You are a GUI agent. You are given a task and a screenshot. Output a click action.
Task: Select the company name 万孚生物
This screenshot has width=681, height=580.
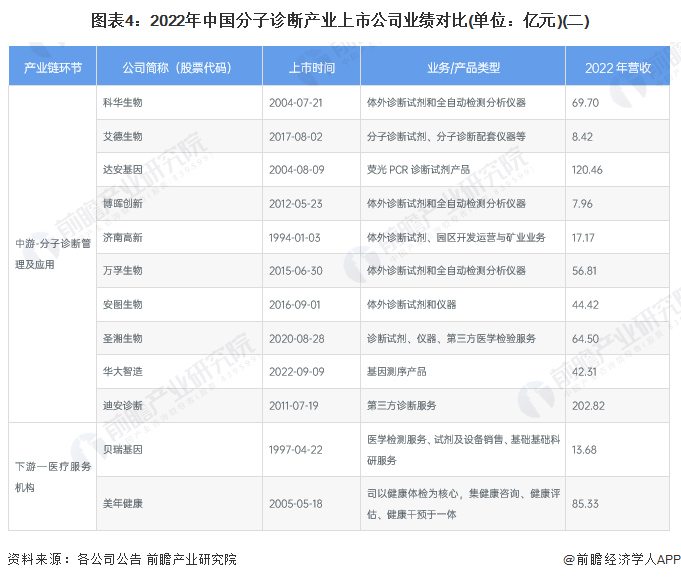(x=122, y=270)
